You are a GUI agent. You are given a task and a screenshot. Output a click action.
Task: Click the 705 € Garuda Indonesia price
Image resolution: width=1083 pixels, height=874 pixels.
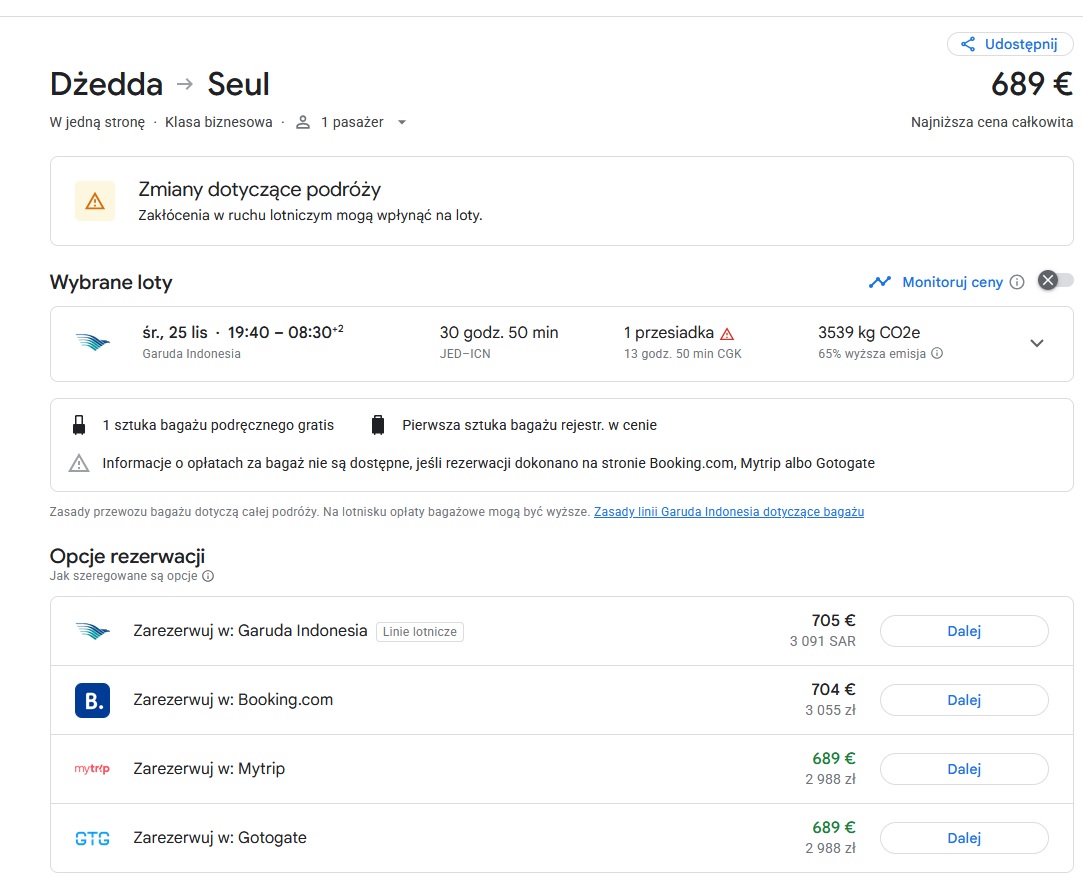(834, 620)
